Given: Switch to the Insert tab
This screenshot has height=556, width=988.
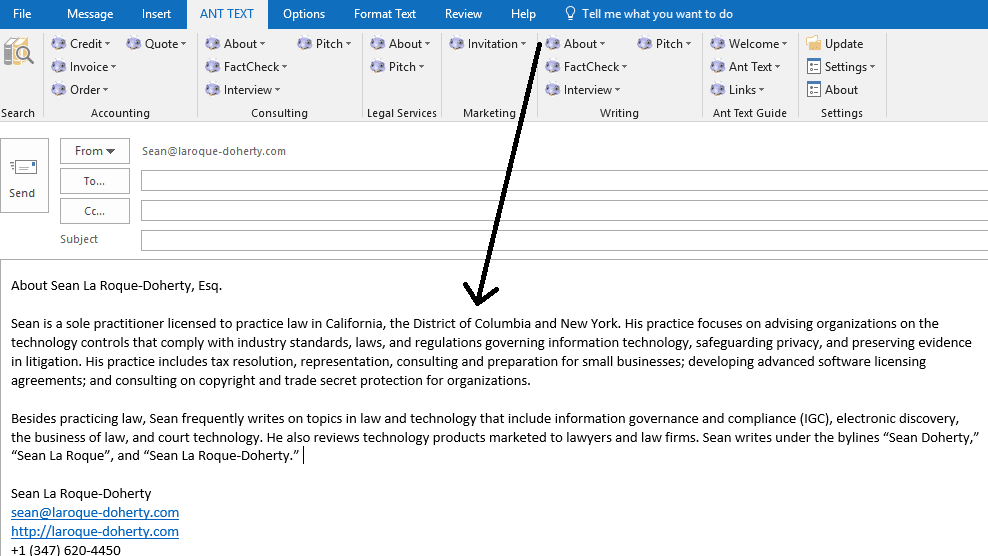Looking at the screenshot, I should [156, 14].
